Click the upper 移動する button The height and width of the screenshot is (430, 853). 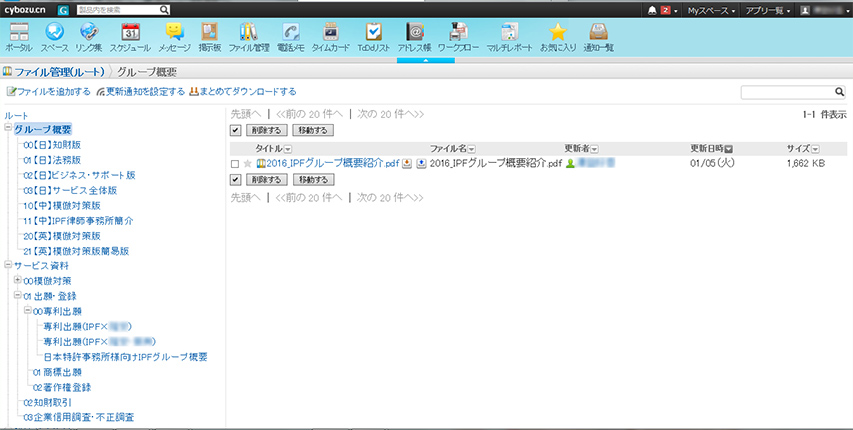313,131
